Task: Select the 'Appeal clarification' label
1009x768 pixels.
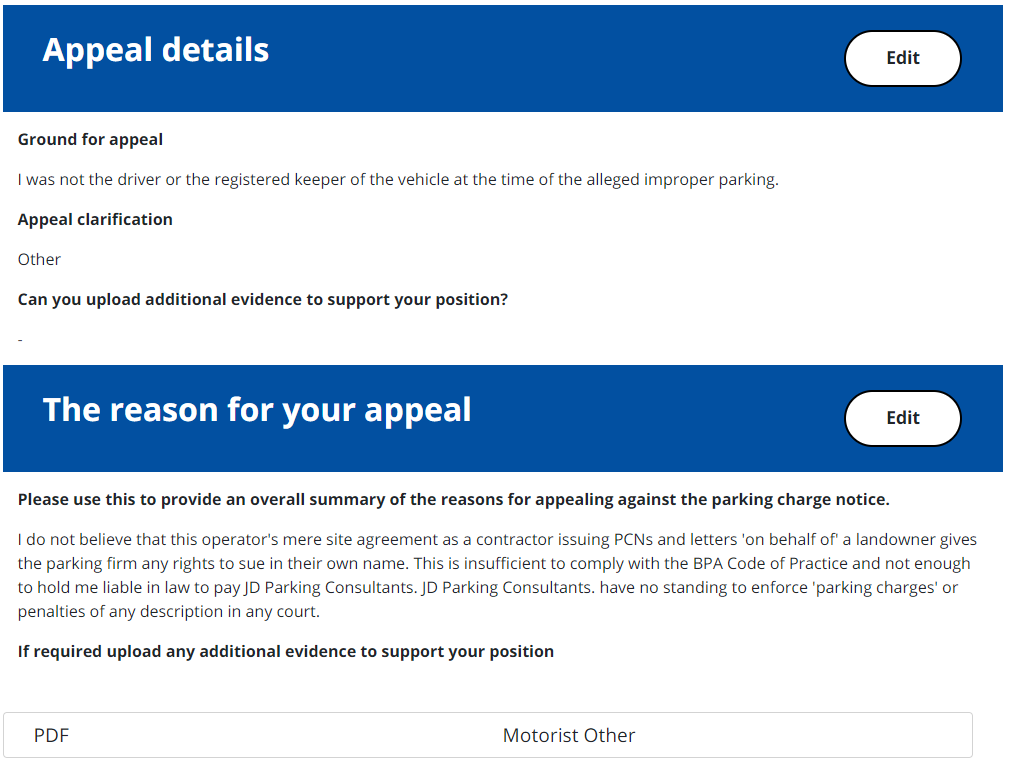Action: point(95,220)
